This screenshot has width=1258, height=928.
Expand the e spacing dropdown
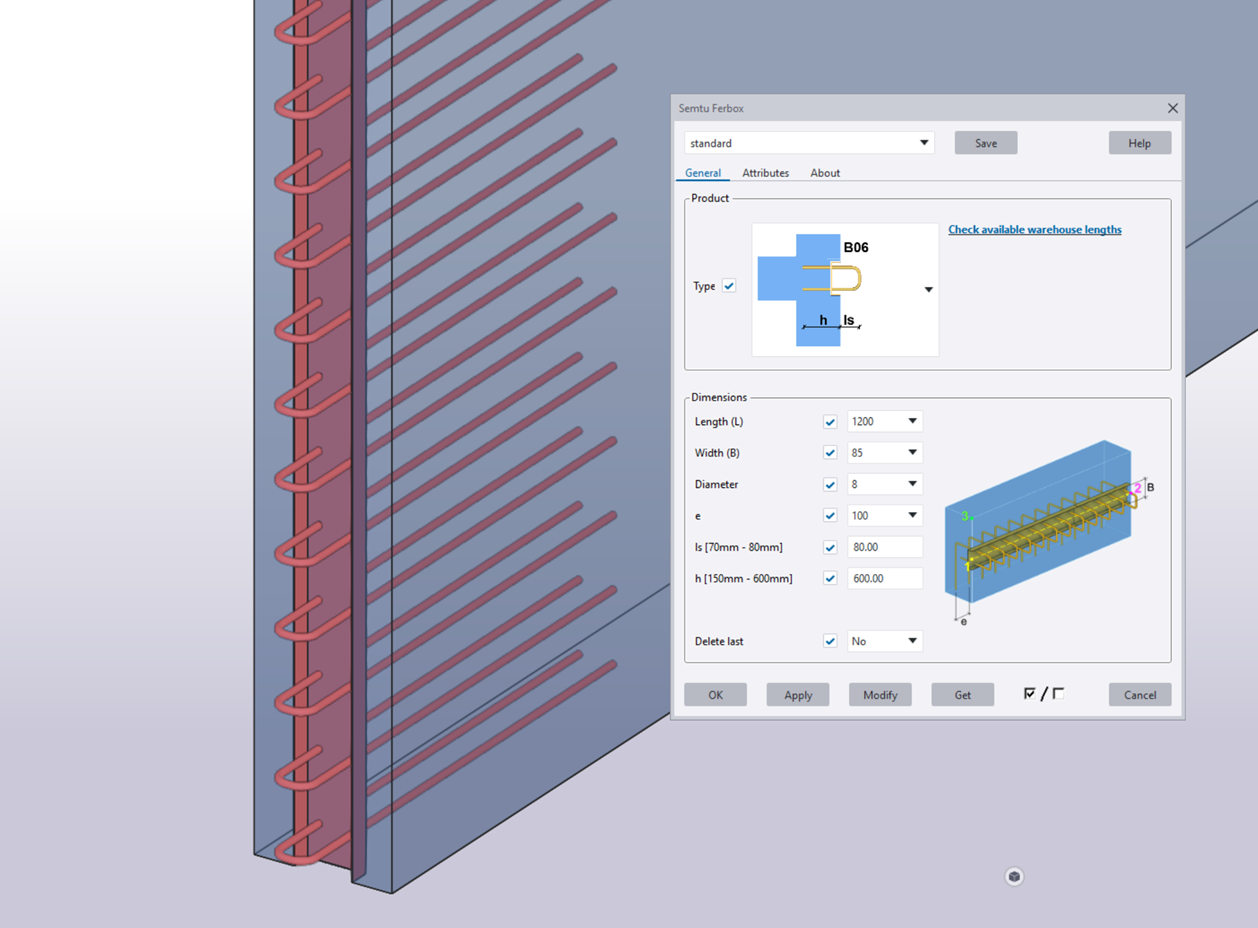coord(911,516)
